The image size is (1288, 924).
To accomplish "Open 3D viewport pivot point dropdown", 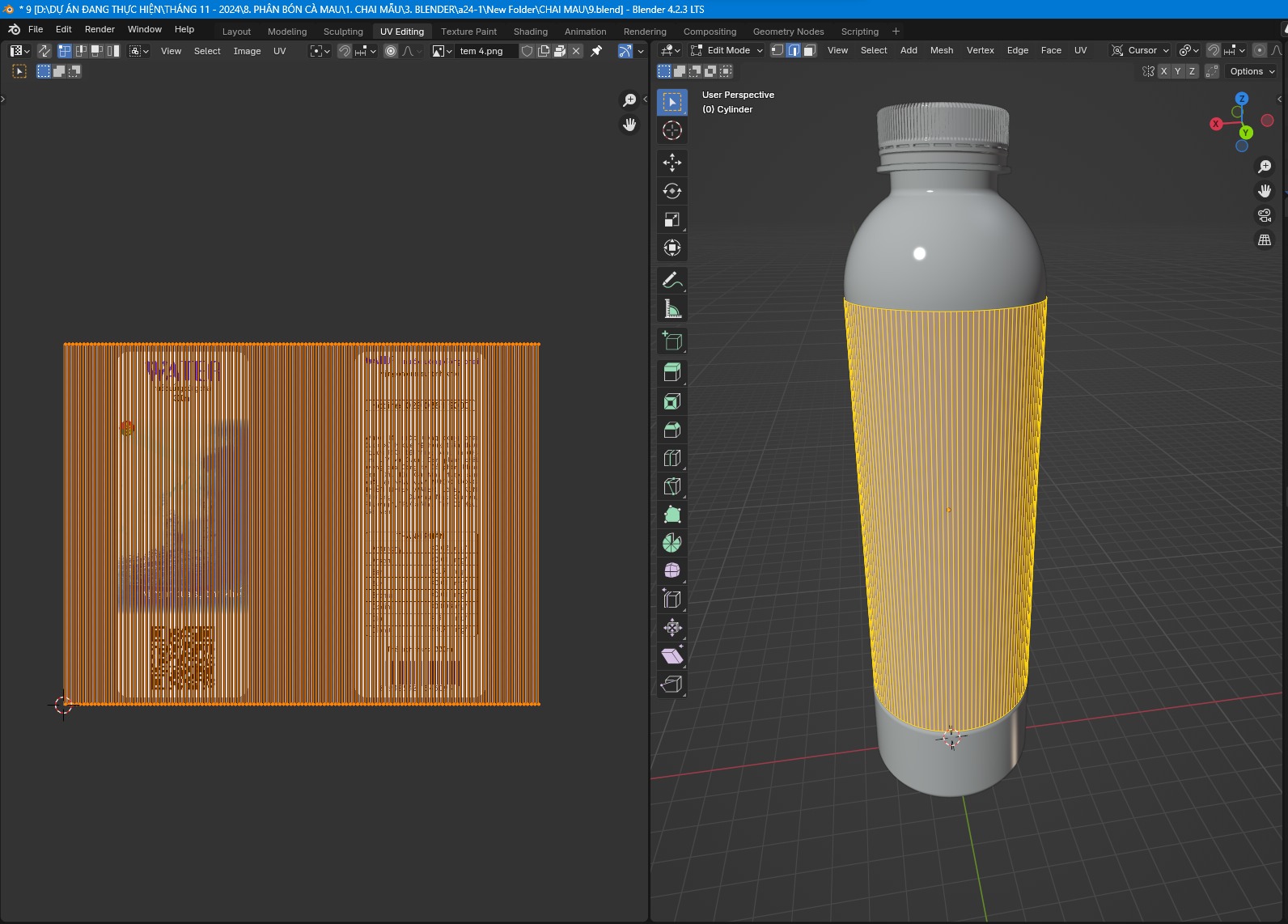I will [x=1188, y=50].
